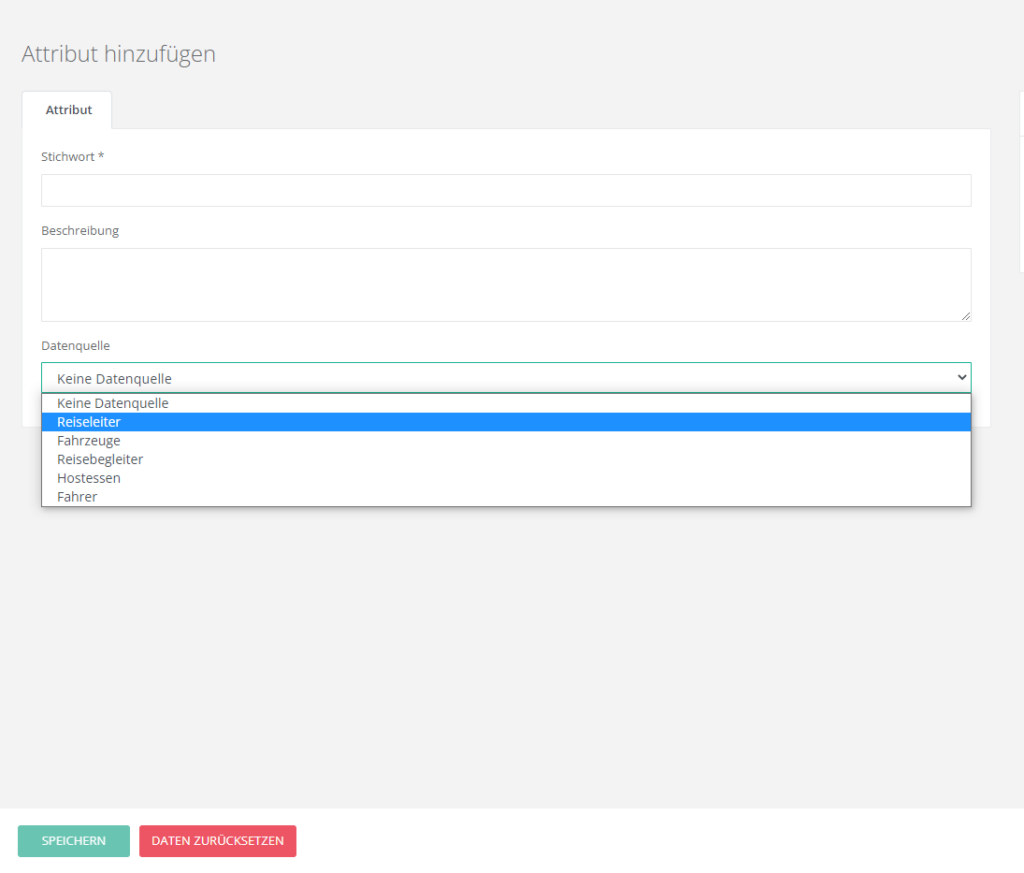
Task: Click the Datenquelle dropdown chevron arrow
Action: [962, 377]
